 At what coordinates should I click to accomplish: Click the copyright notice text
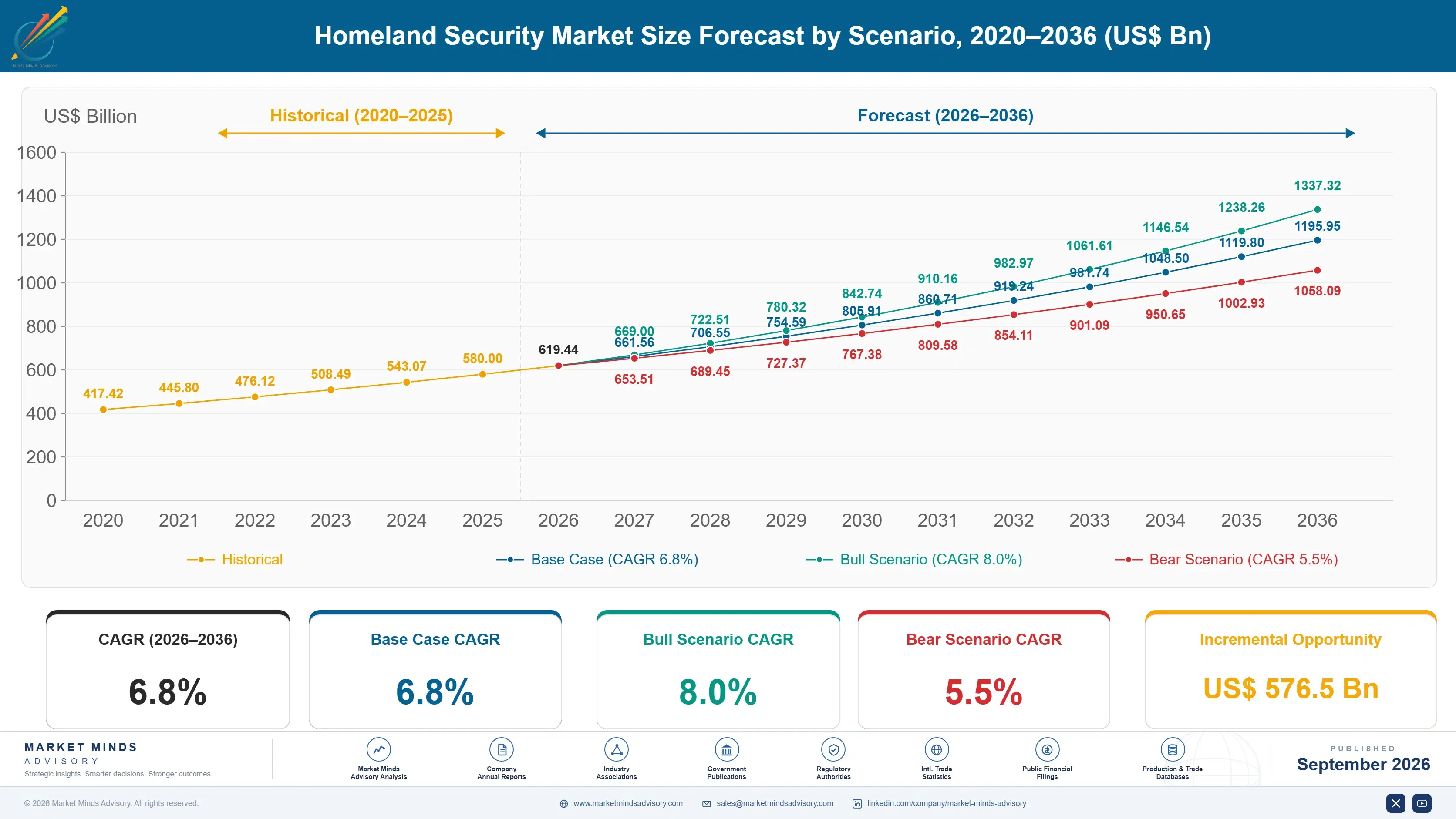pos(111,803)
